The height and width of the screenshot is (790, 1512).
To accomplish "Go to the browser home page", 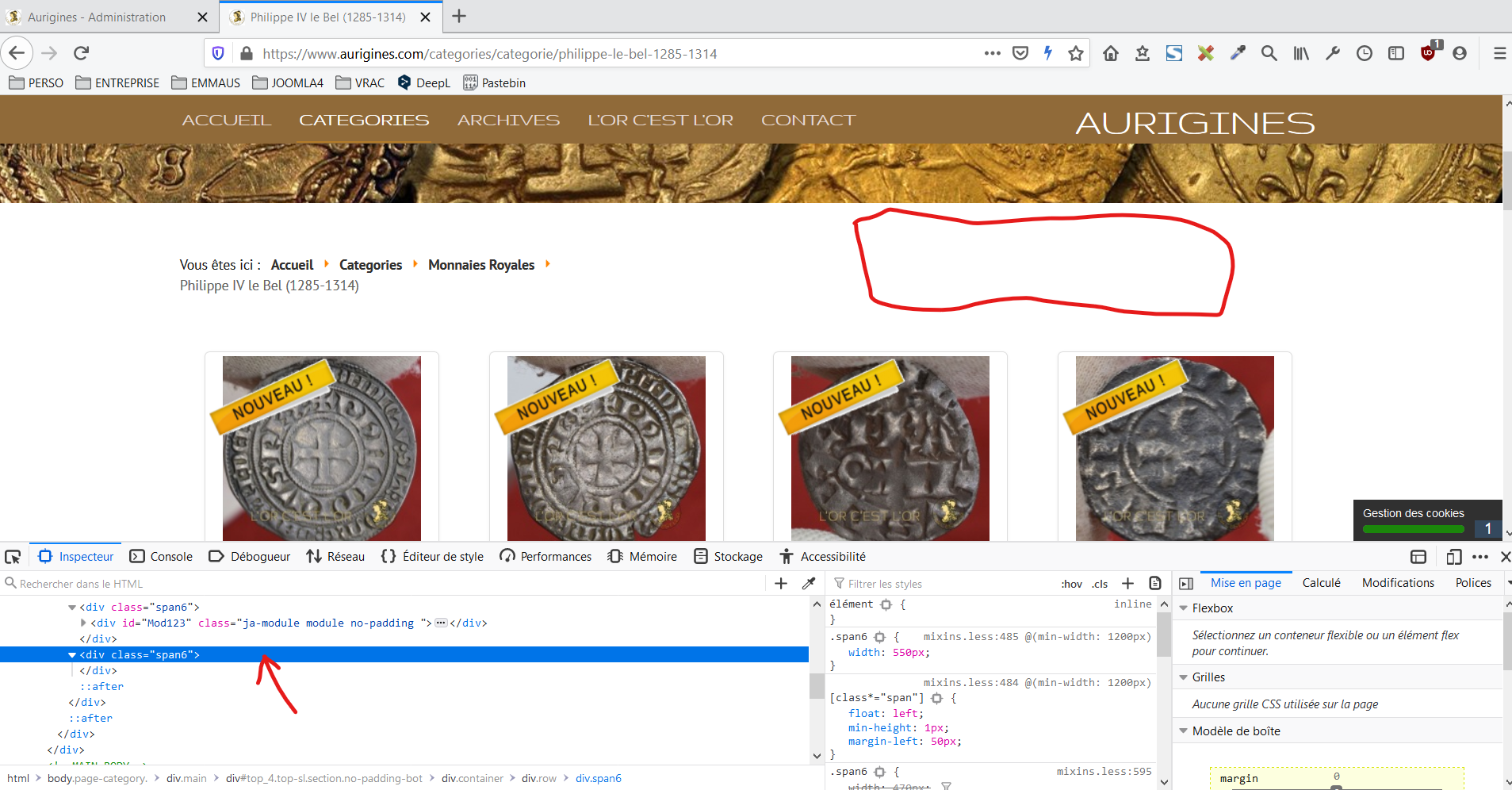I will point(1111,53).
